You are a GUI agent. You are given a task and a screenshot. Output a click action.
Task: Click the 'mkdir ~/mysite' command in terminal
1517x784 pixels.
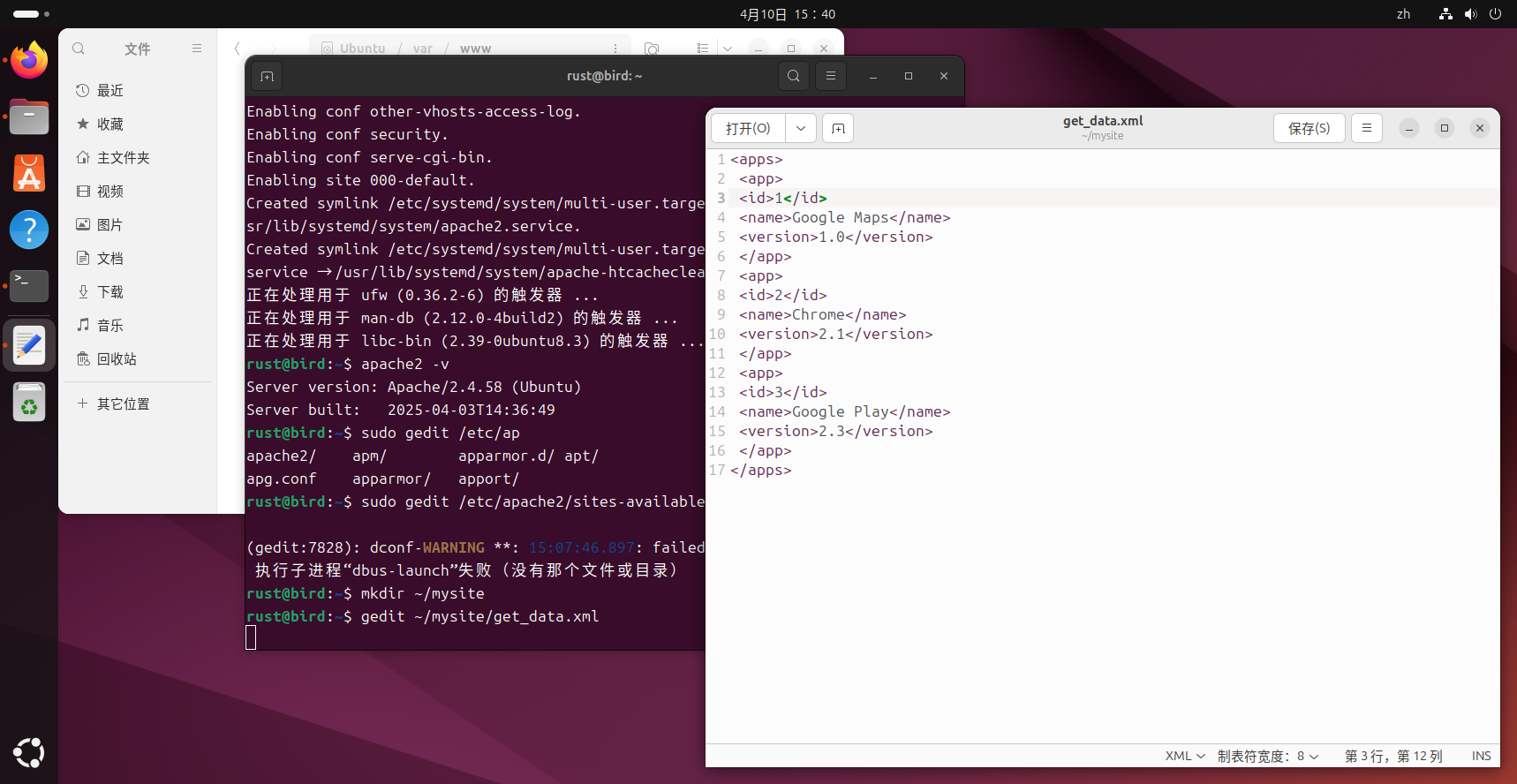(422, 593)
